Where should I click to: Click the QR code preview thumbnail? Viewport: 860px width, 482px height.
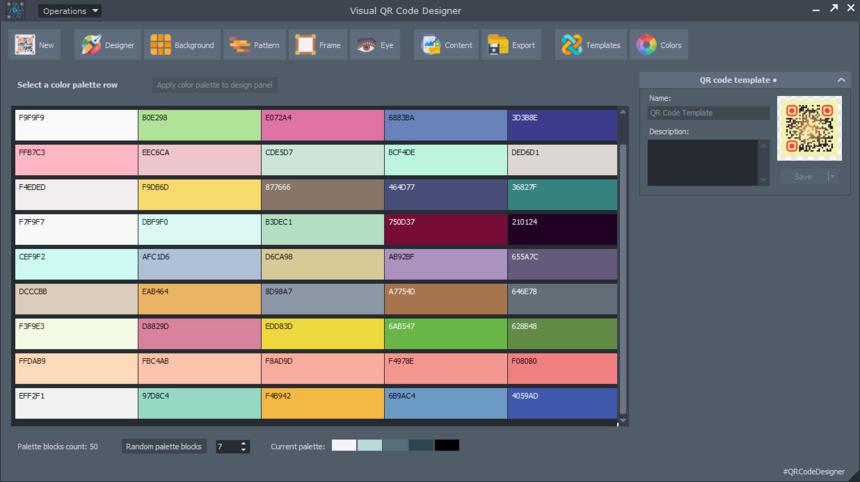coord(809,128)
